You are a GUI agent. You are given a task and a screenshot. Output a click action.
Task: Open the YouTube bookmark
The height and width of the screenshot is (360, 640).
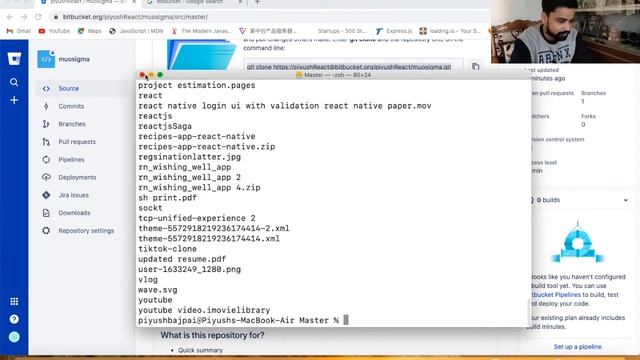click(x=54, y=31)
